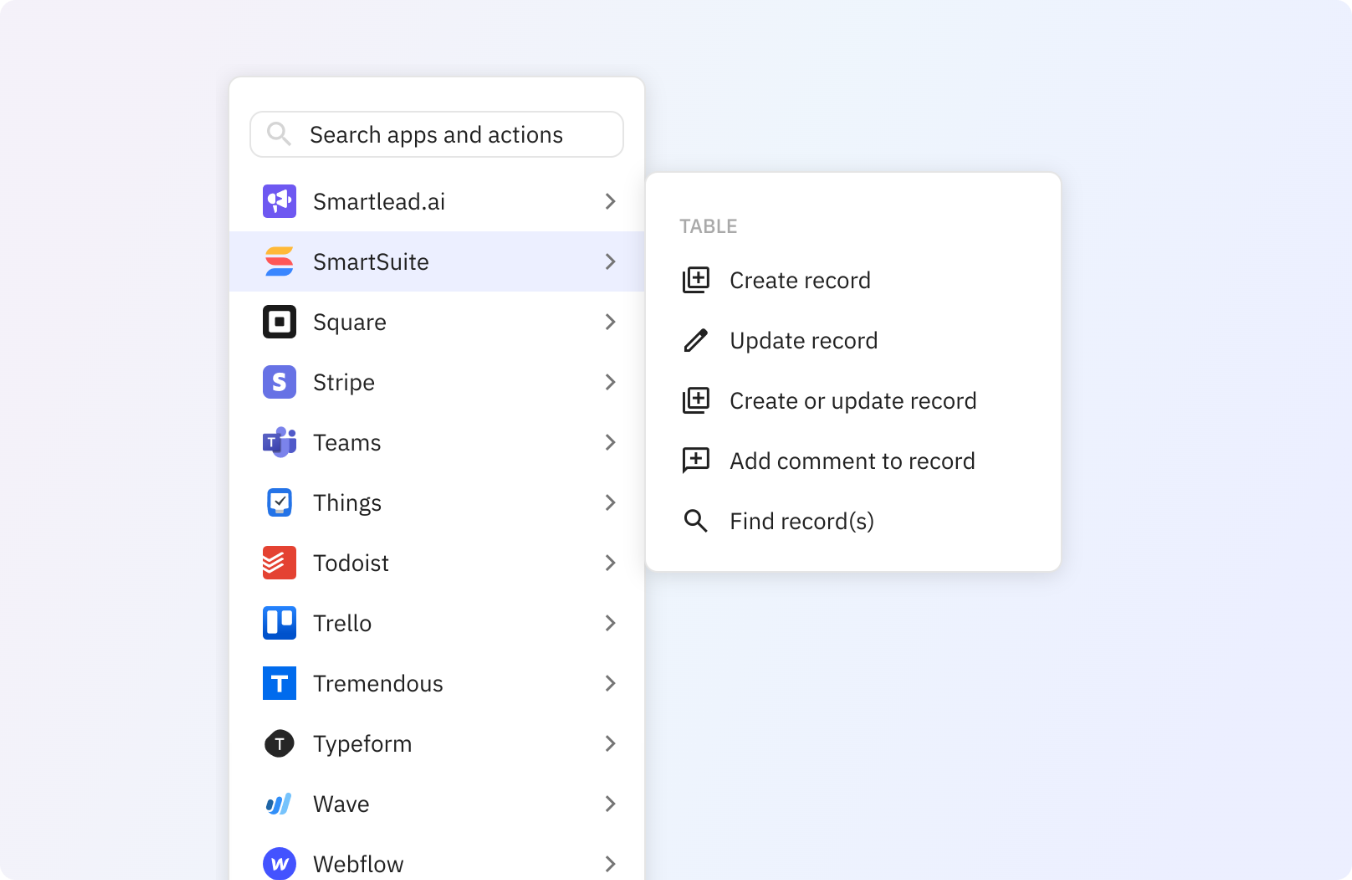Click the TABLE section heading

[708, 227]
